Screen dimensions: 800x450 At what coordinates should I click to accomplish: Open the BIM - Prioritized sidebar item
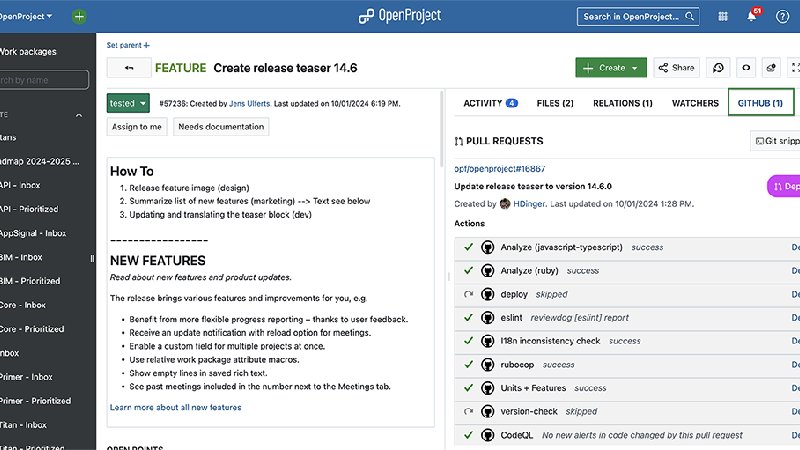[30, 281]
